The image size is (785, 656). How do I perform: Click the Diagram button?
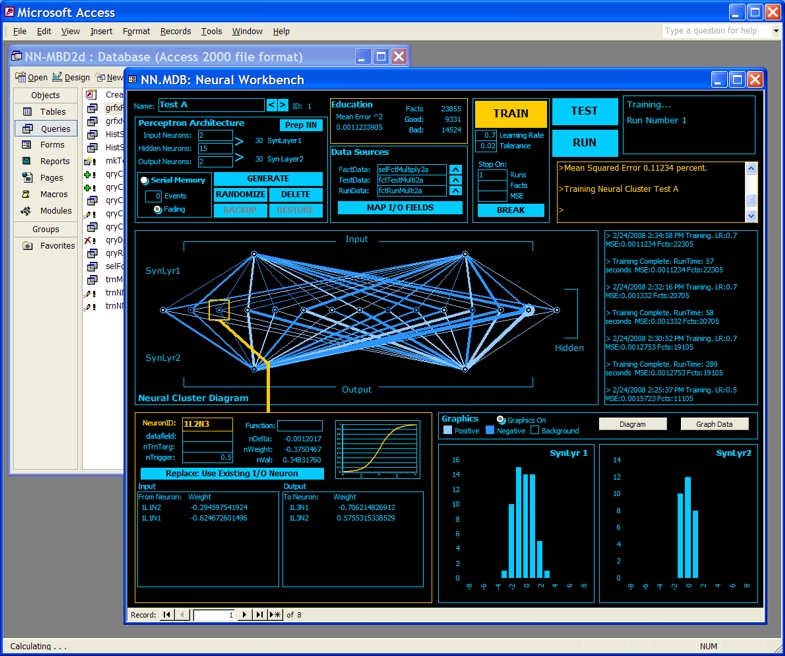pos(632,424)
